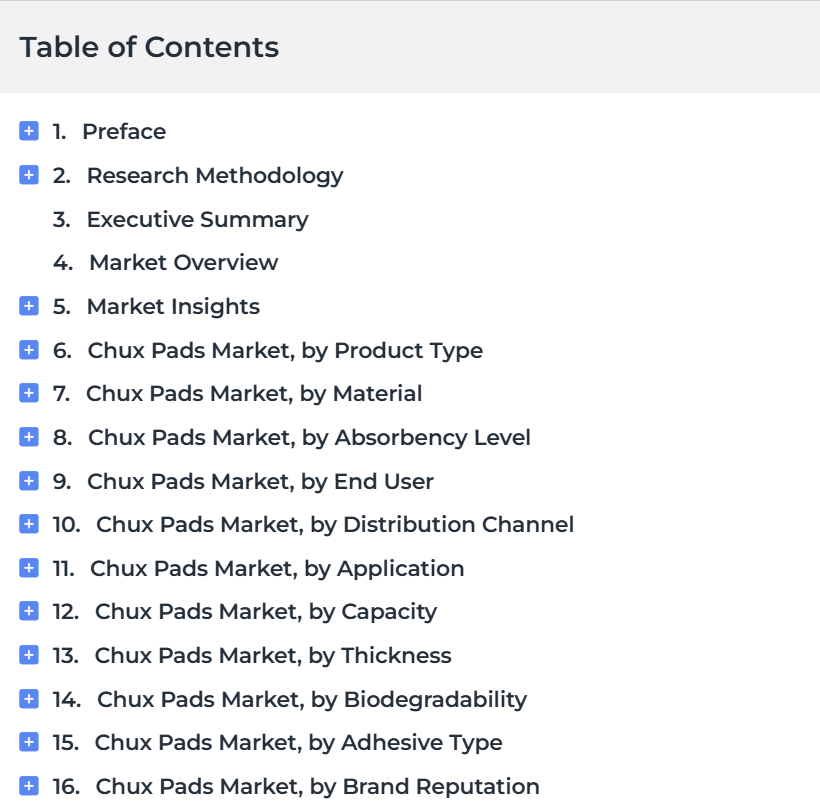
Task: Expand the Research Methodology section
Action: point(29,175)
